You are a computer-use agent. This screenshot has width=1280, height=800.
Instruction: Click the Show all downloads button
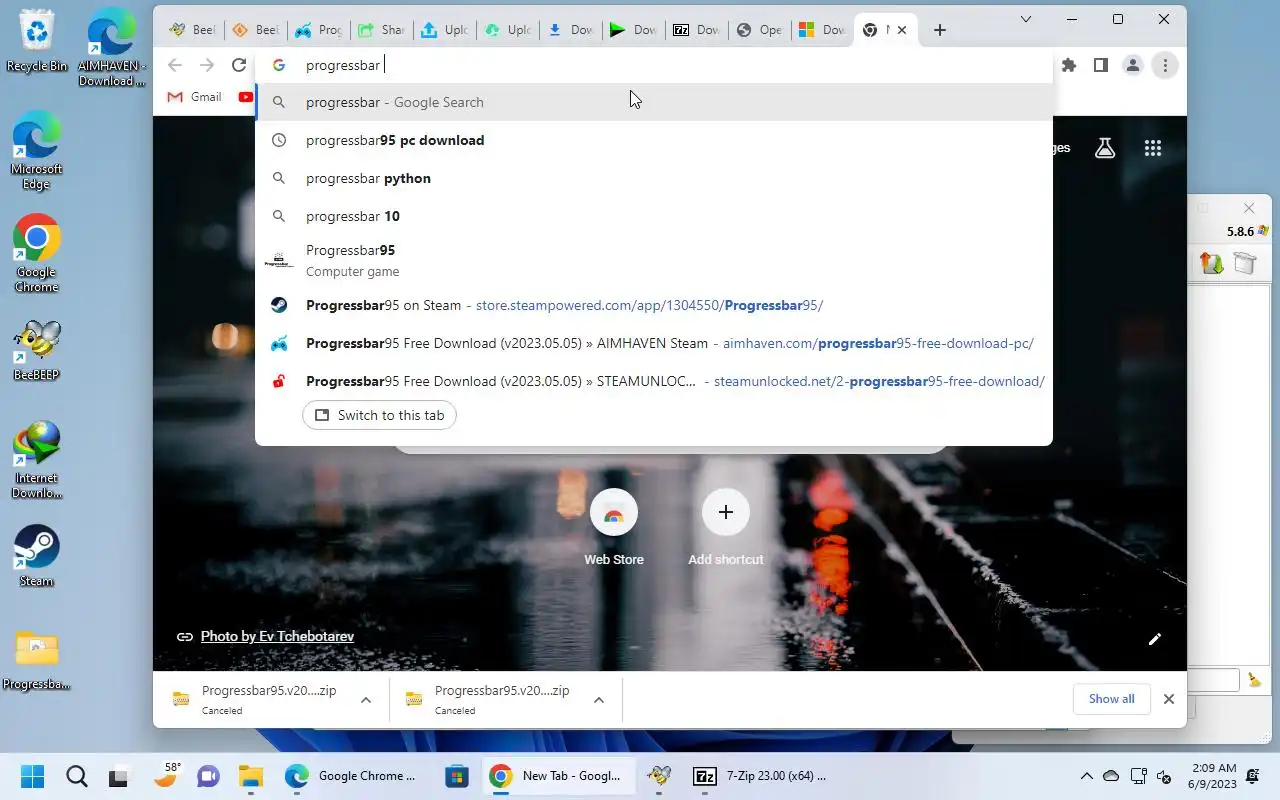coord(1111,699)
